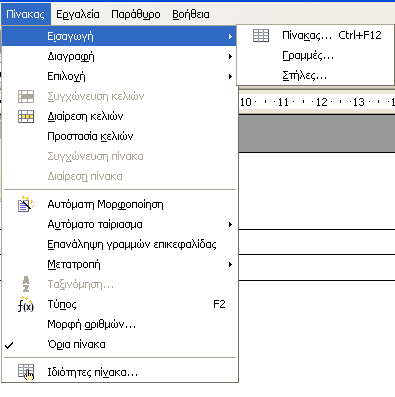Click the merge cells icon
The width and height of the screenshot is (395, 397).
click(x=26, y=96)
